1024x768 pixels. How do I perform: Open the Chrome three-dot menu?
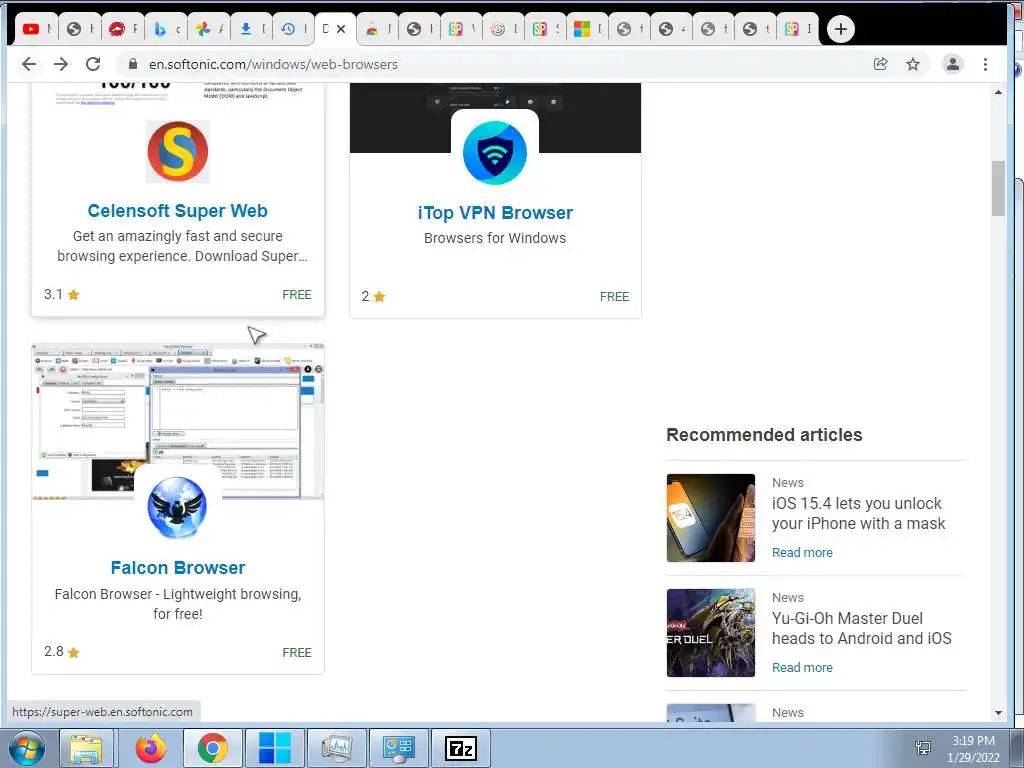point(985,64)
